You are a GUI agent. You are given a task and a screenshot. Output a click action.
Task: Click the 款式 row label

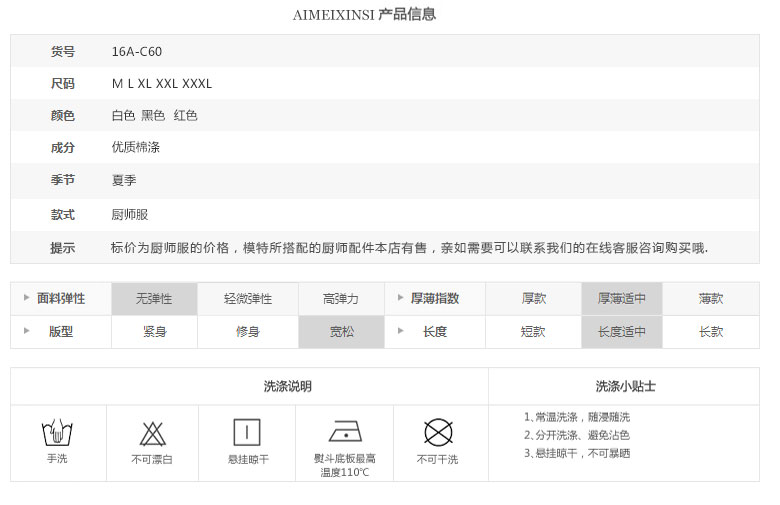pyautogui.click(x=63, y=214)
